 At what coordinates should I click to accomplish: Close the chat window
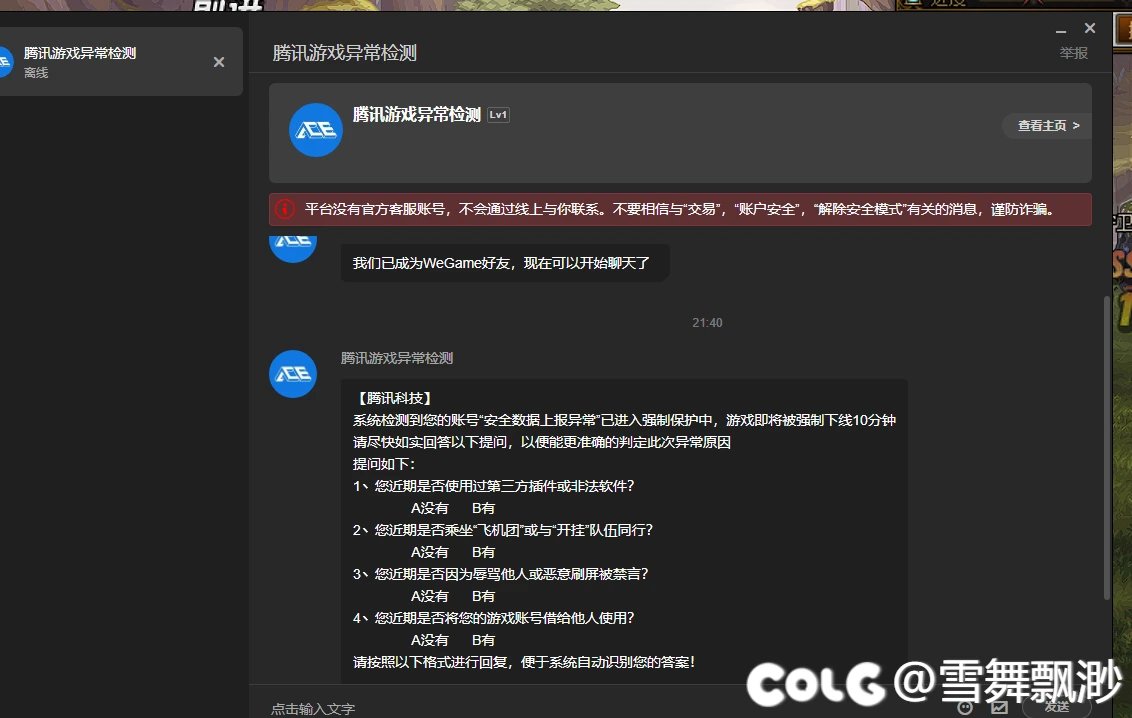(1090, 28)
